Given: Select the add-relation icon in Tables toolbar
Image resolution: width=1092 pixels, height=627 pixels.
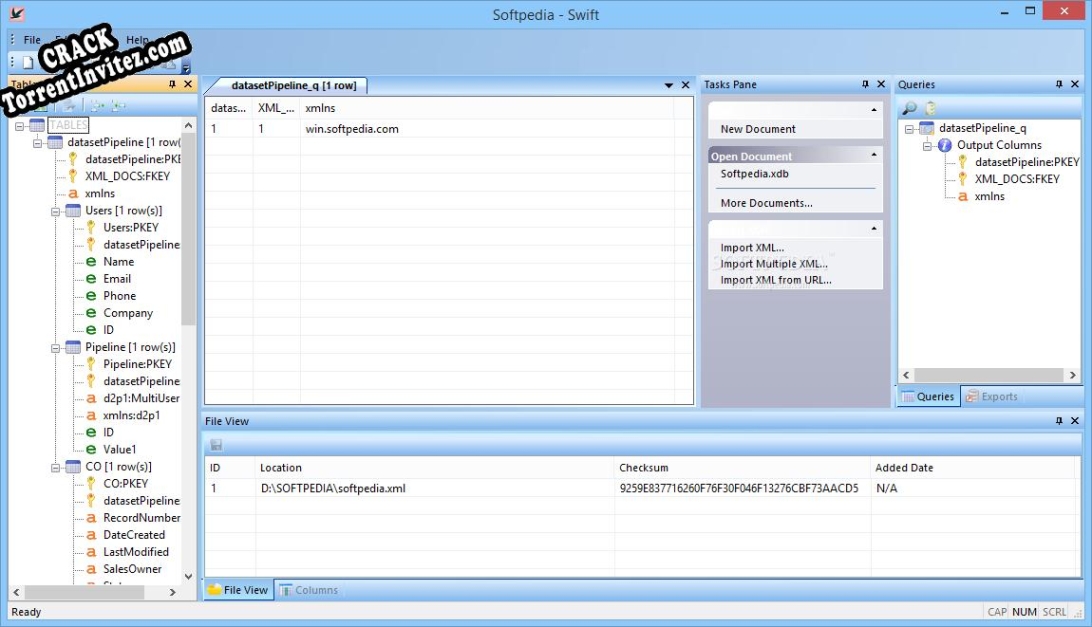Looking at the screenshot, I should (x=117, y=106).
